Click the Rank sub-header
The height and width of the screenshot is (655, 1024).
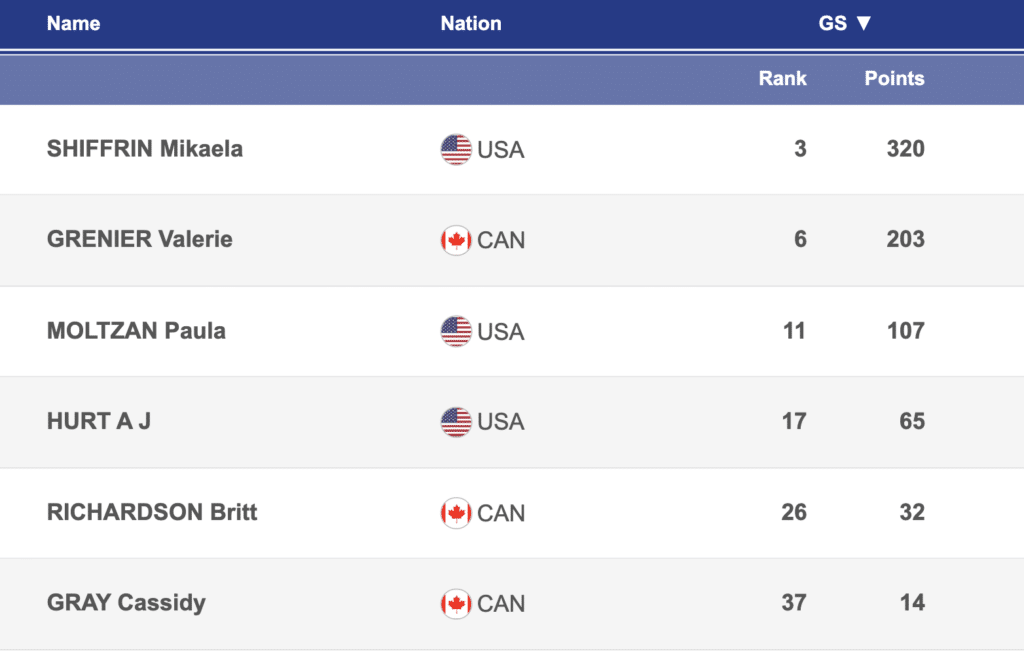point(782,78)
